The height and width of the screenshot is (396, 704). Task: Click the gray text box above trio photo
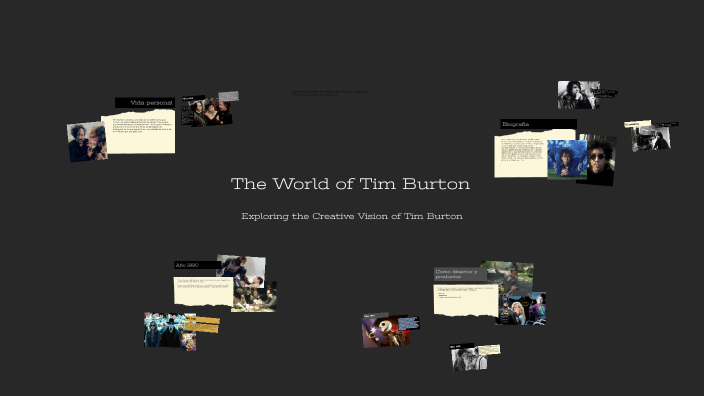pyautogui.click(x=229, y=96)
